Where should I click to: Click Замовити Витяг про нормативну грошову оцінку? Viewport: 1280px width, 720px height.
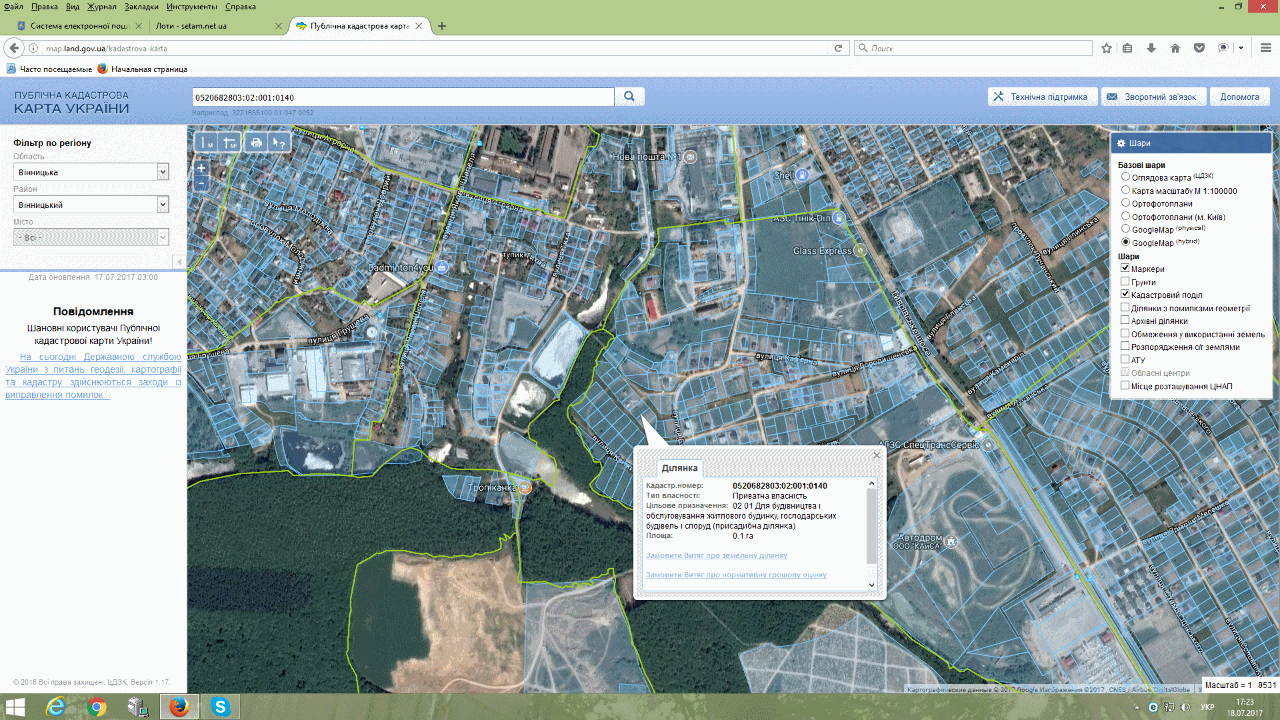[x=736, y=575]
